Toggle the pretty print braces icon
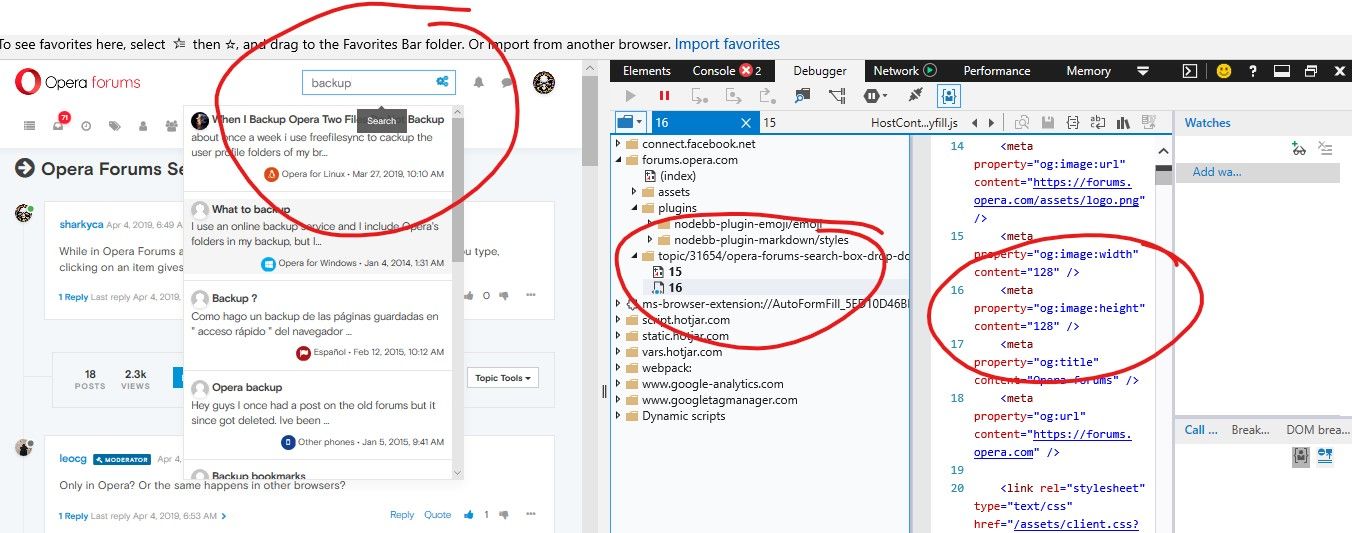The height and width of the screenshot is (533, 1352). coord(1073,122)
